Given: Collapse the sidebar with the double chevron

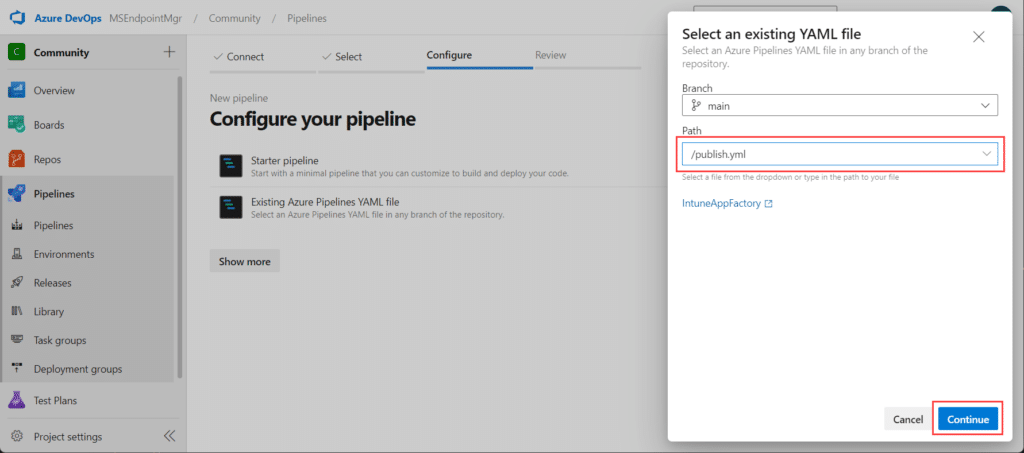Looking at the screenshot, I should coord(169,436).
